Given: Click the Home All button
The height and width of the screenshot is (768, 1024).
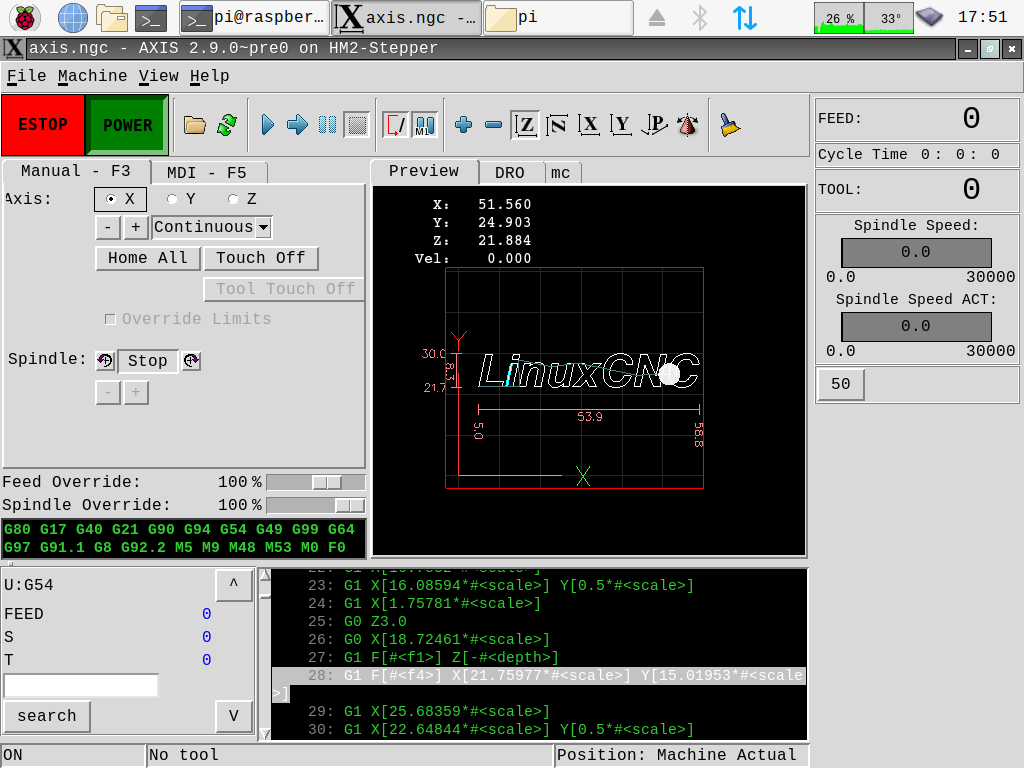Looking at the screenshot, I should pos(148,258).
